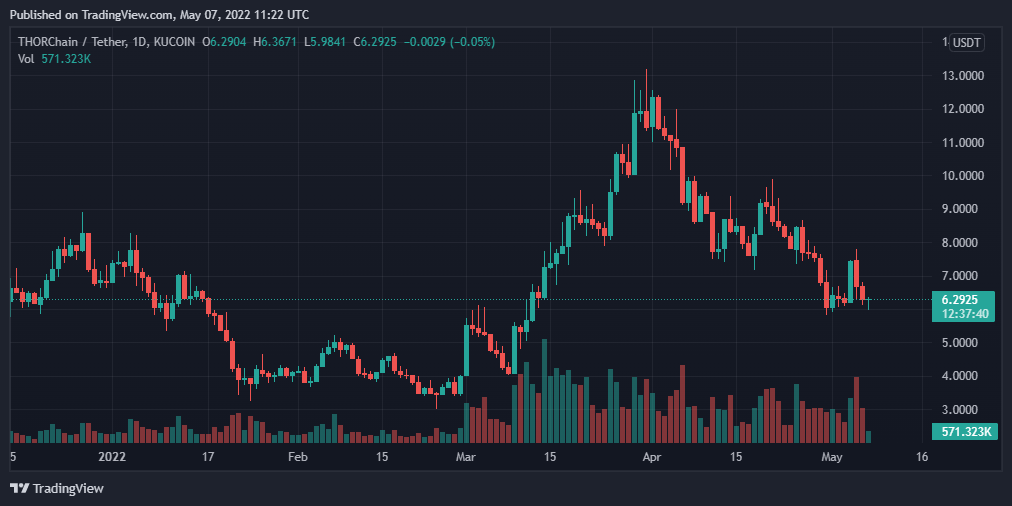1012x506 pixels.
Task: Click the 13.0000 price axis label
Action: [x=963, y=76]
